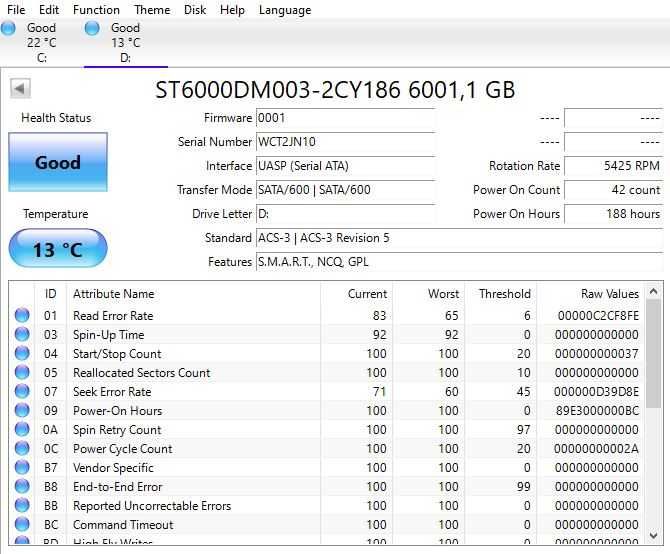Open the Function menu
The image size is (670, 554).
coord(96,9)
